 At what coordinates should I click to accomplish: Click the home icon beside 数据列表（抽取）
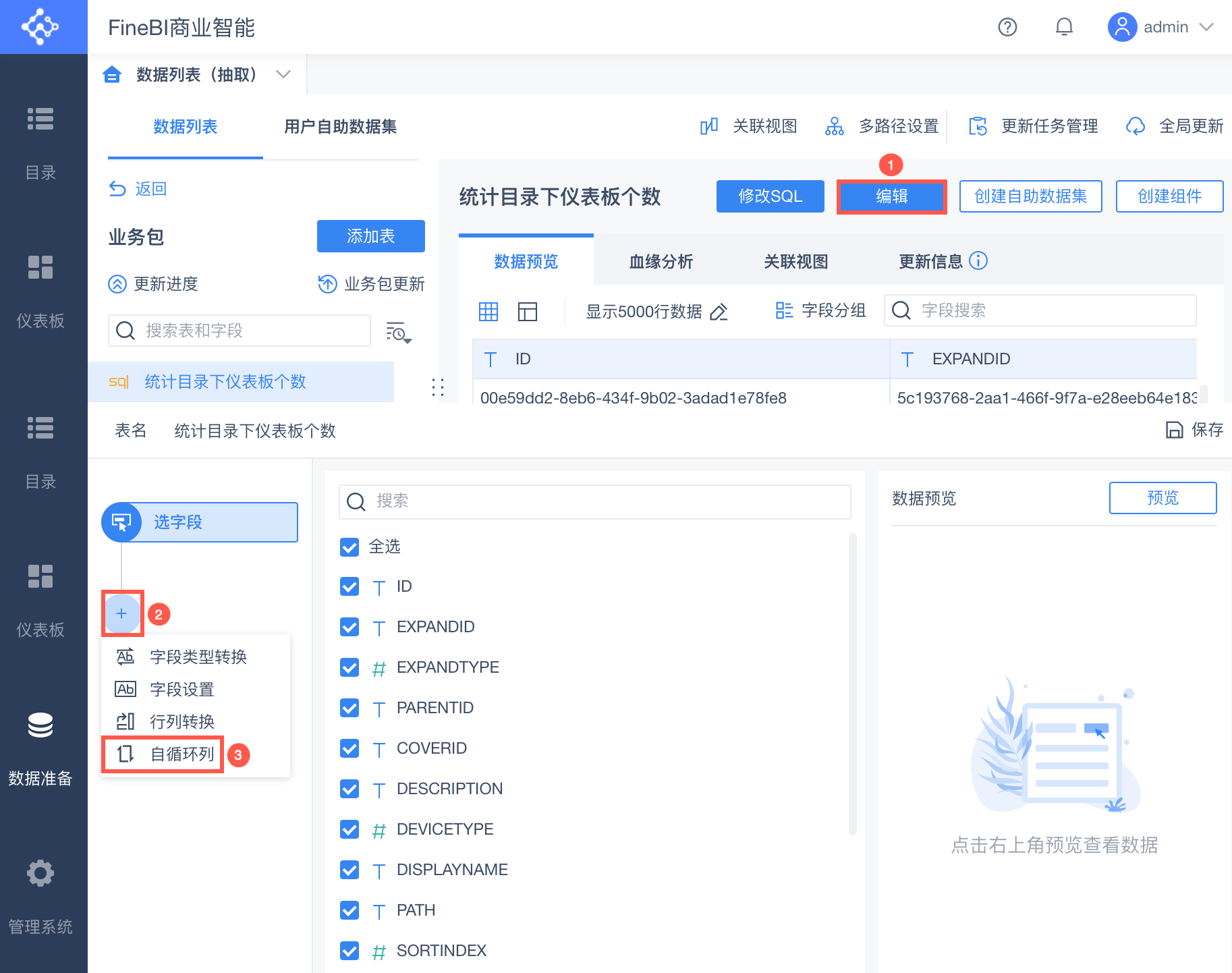112,74
